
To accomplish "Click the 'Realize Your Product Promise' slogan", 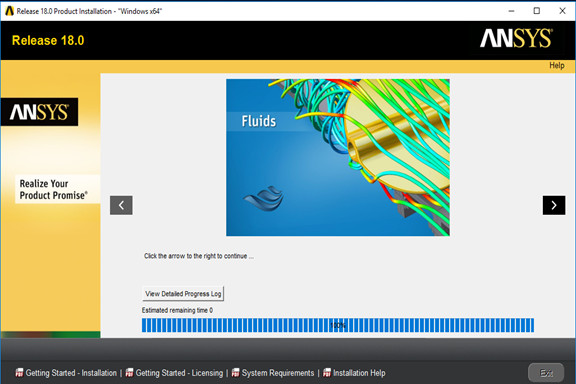I will (54, 189).
